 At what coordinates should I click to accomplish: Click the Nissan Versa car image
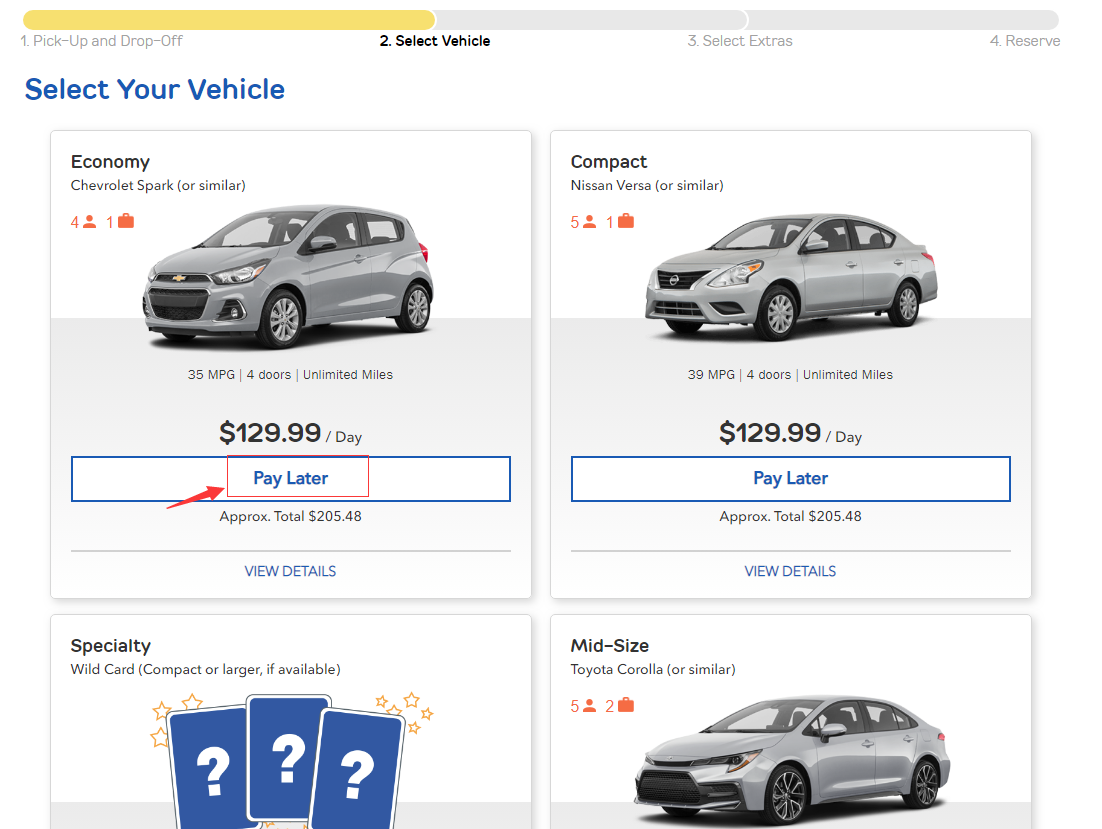coord(790,275)
